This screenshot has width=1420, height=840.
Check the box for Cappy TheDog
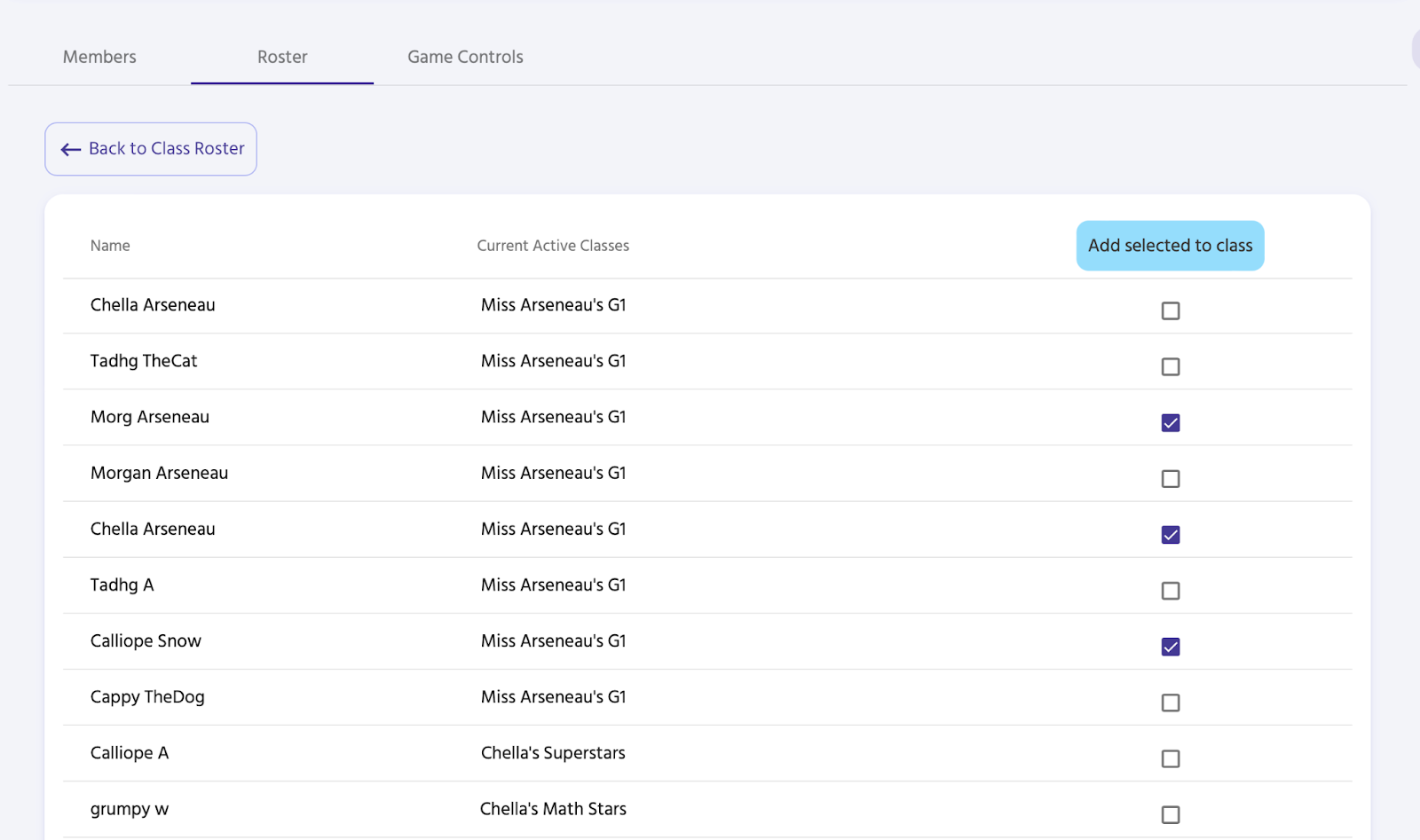[1171, 703]
